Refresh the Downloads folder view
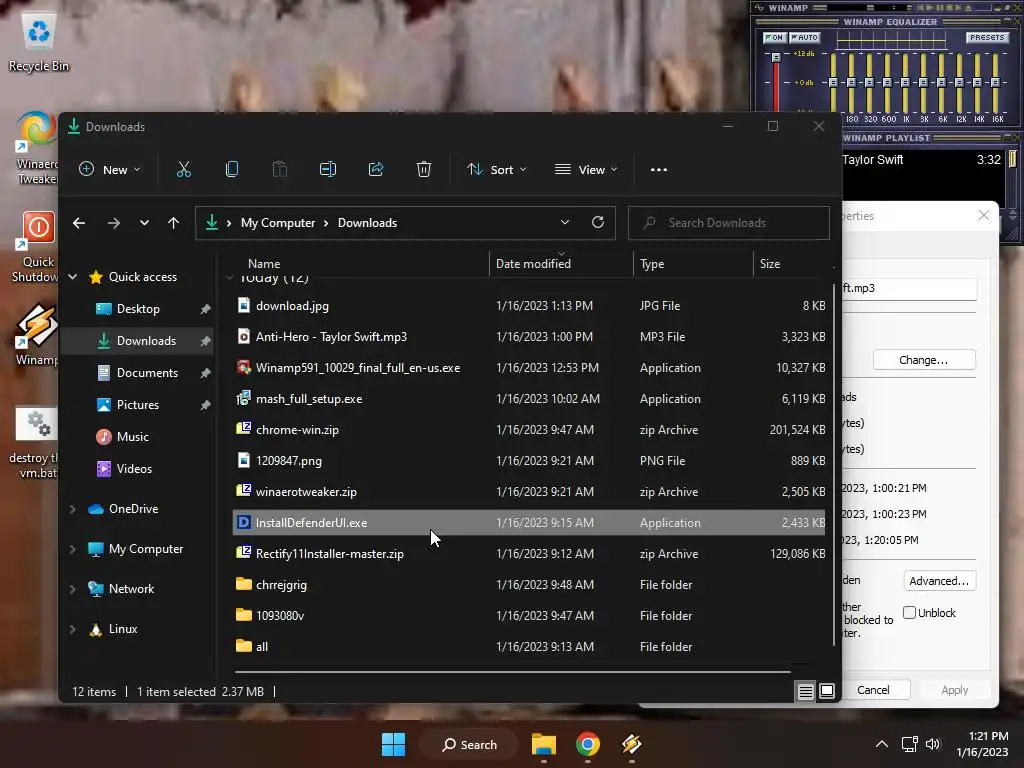Screen dimensions: 1024x768 (598, 223)
